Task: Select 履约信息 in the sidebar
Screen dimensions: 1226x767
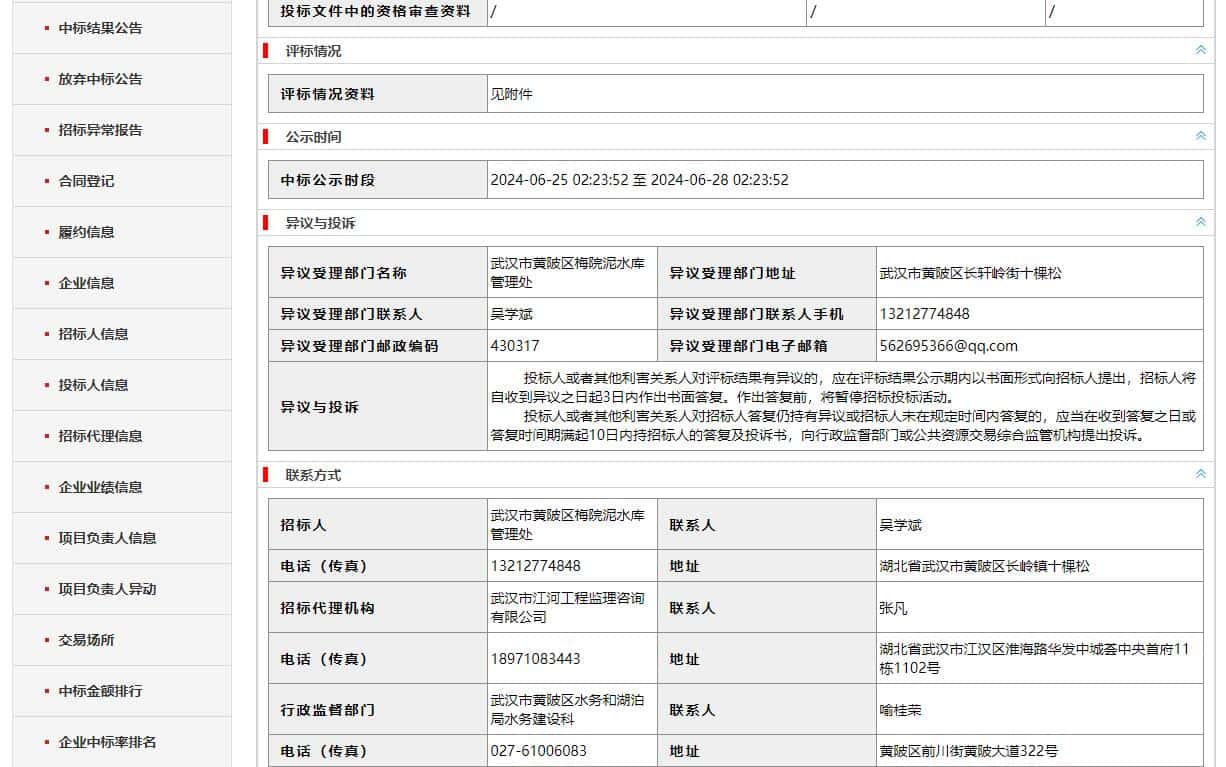Action: tap(86, 232)
